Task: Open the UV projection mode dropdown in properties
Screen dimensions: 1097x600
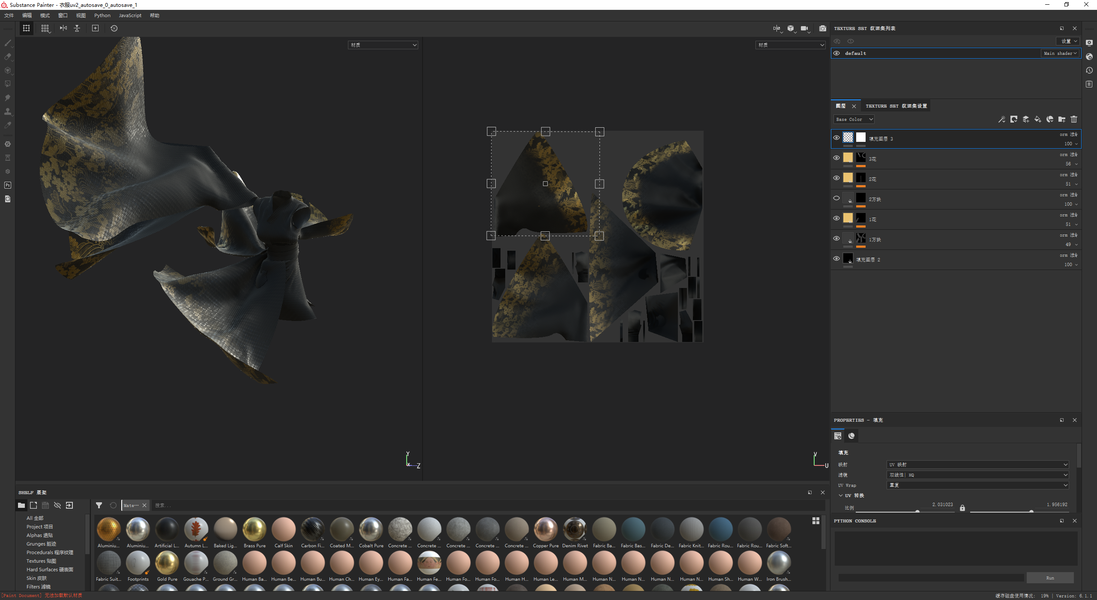Action: point(978,464)
